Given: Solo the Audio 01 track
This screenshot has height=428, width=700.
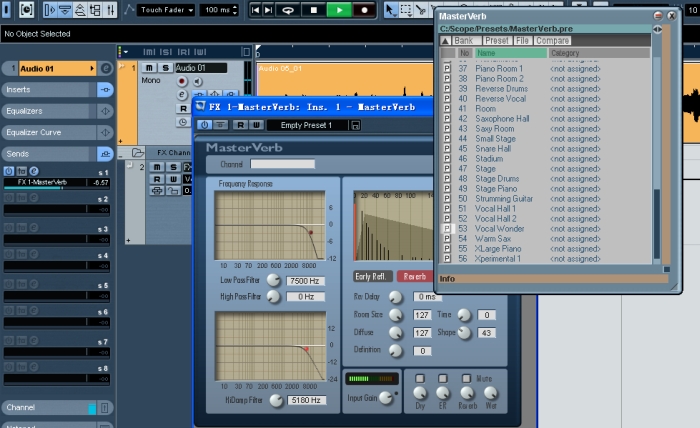Looking at the screenshot, I should 165,68.
